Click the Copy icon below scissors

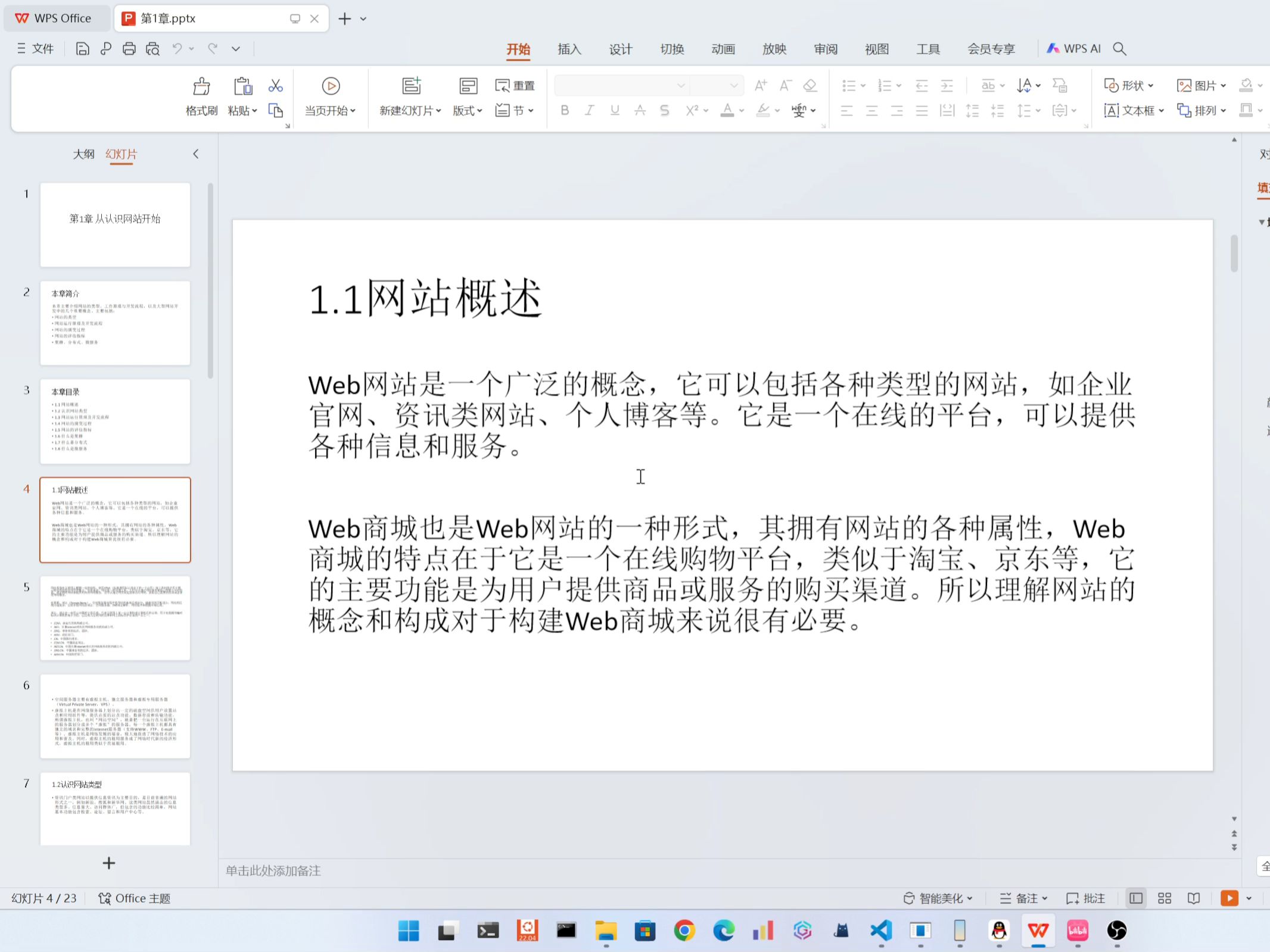275,111
